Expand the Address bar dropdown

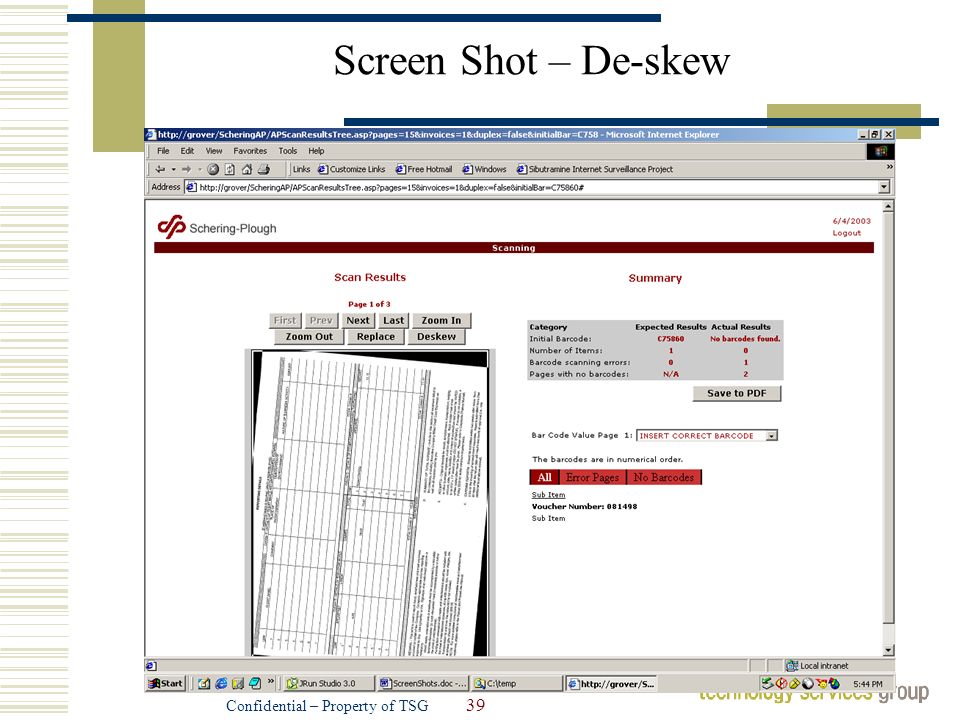883,187
